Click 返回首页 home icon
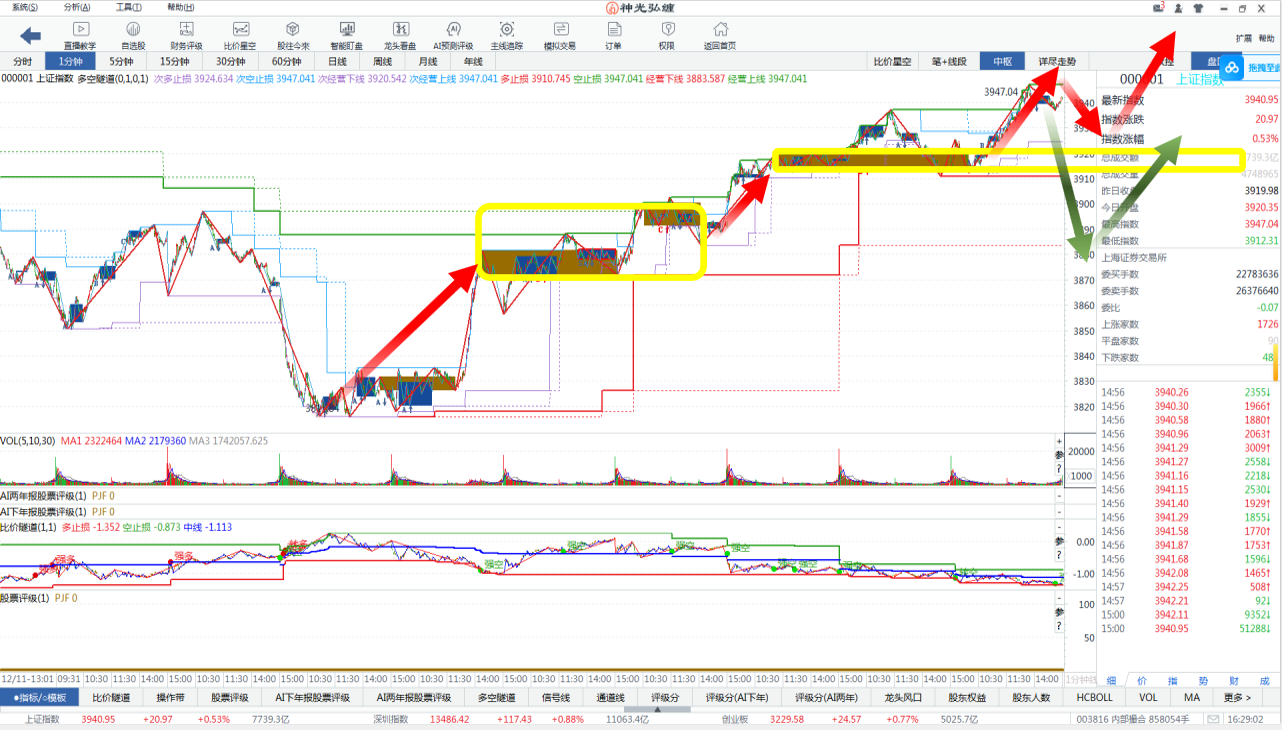Screen dimensions: 1282x730 tap(719, 35)
